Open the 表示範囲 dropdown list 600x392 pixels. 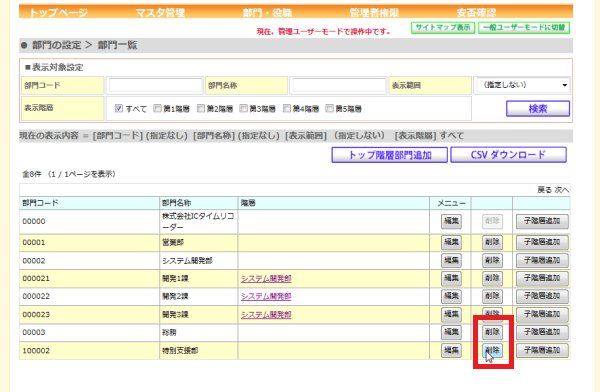[522, 85]
